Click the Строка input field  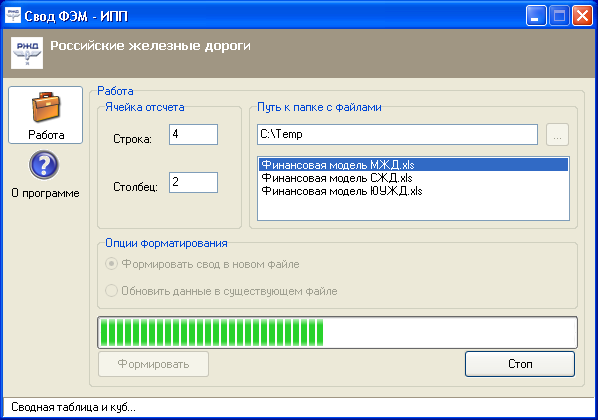point(193,134)
